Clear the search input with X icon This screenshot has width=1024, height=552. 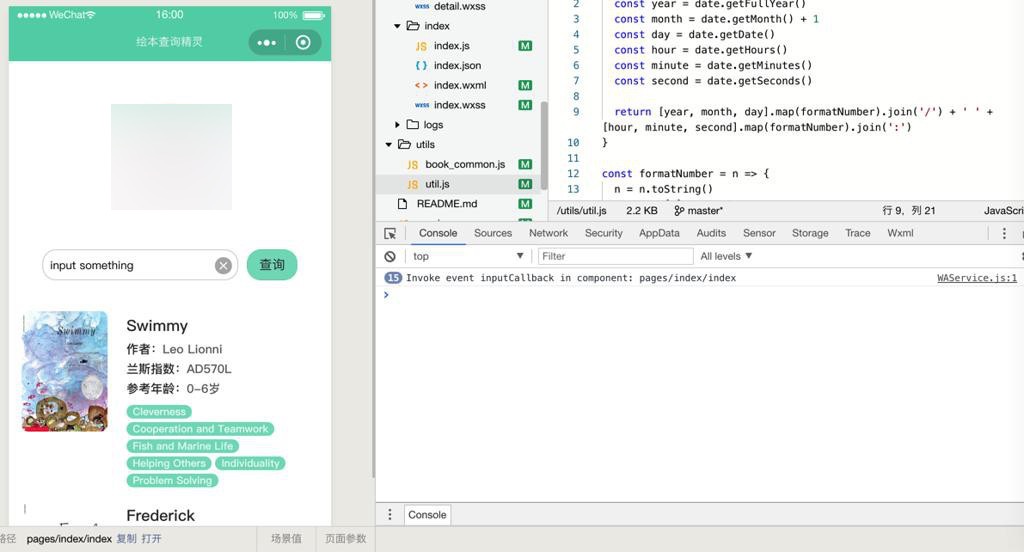coord(223,265)
